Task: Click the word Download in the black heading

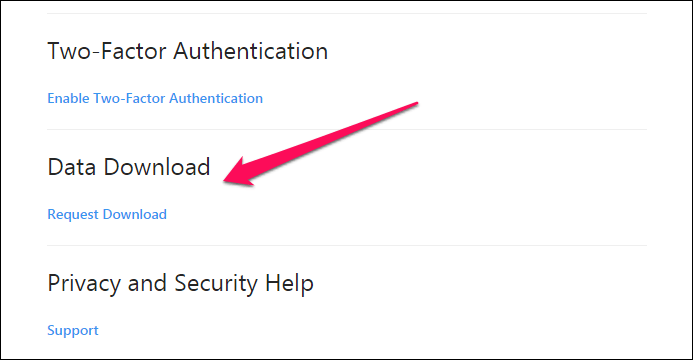Action: 157,167
